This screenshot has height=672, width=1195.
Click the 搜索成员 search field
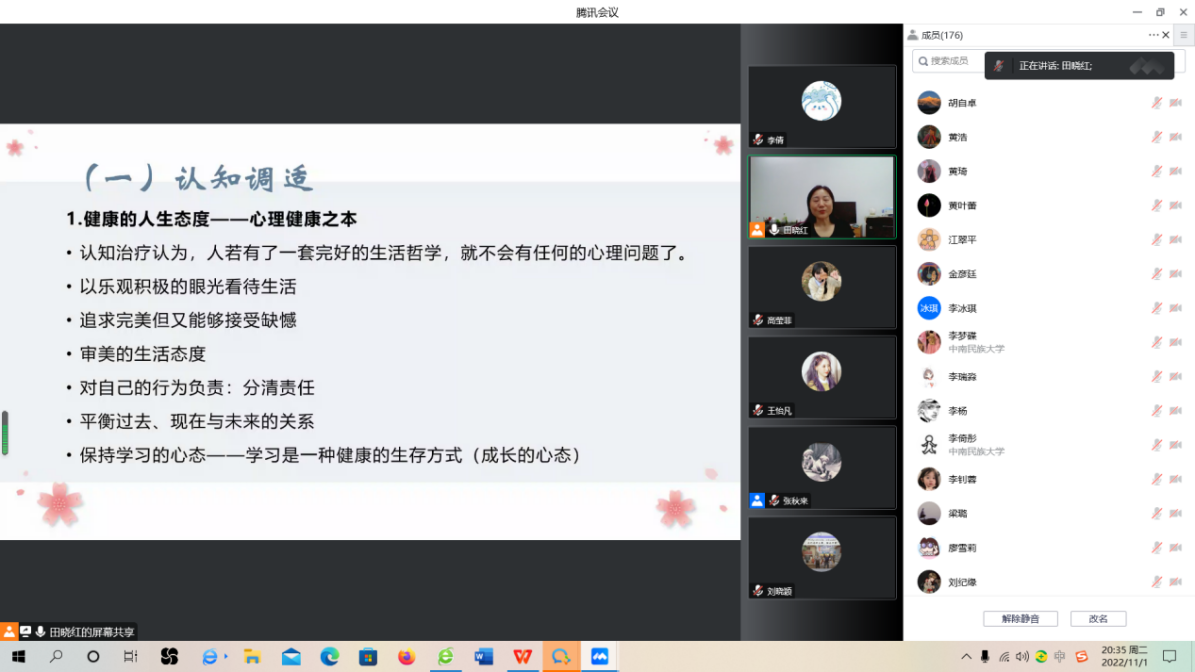[x=948, y=61]
